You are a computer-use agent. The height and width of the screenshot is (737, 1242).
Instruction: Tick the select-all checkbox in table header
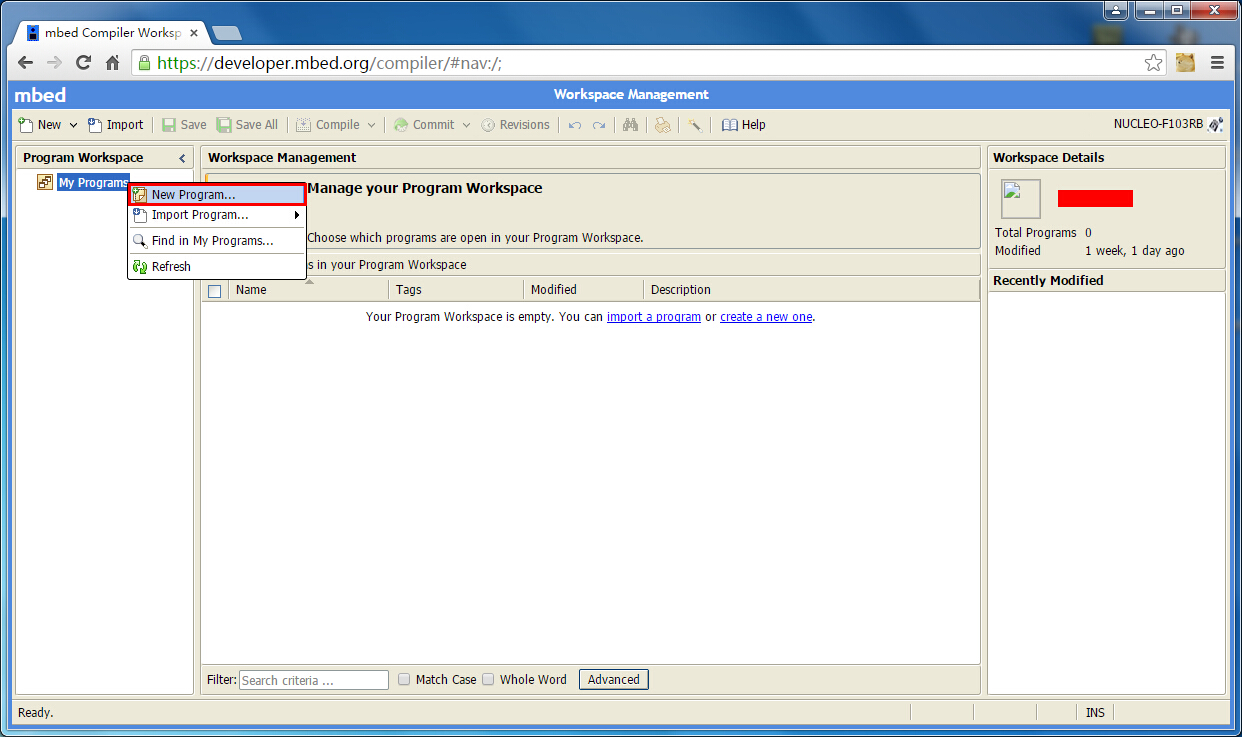[214, 291]
